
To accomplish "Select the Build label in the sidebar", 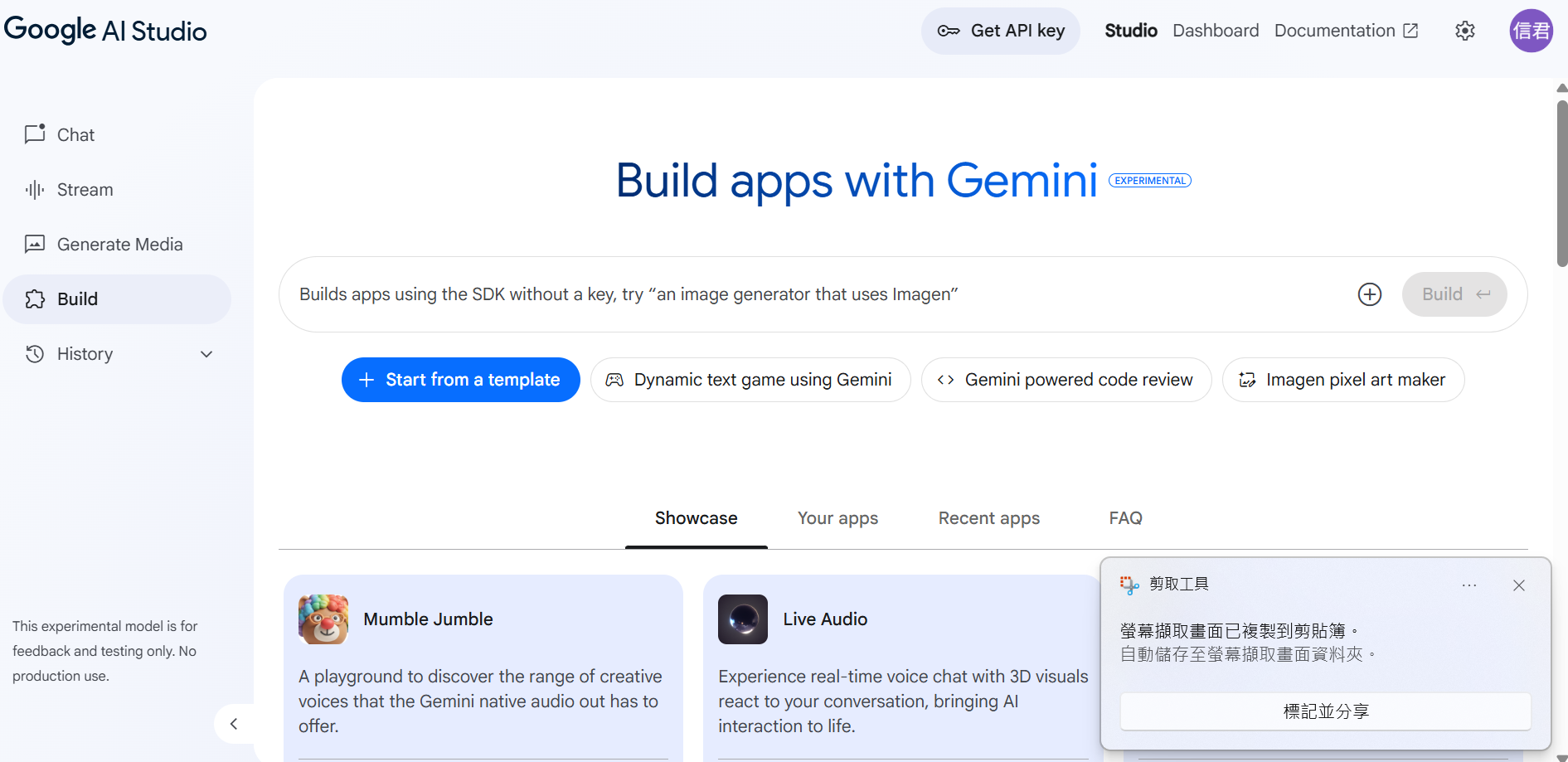I will (x=77, y=299).
